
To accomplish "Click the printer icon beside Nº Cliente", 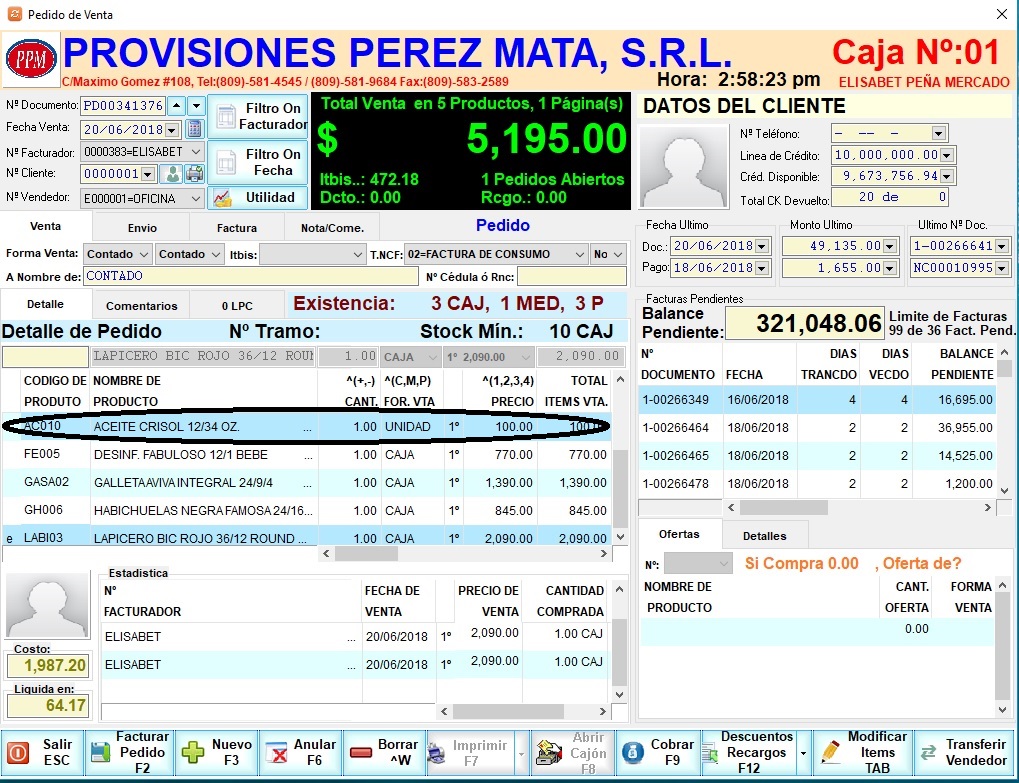I will tap(194, 174).
